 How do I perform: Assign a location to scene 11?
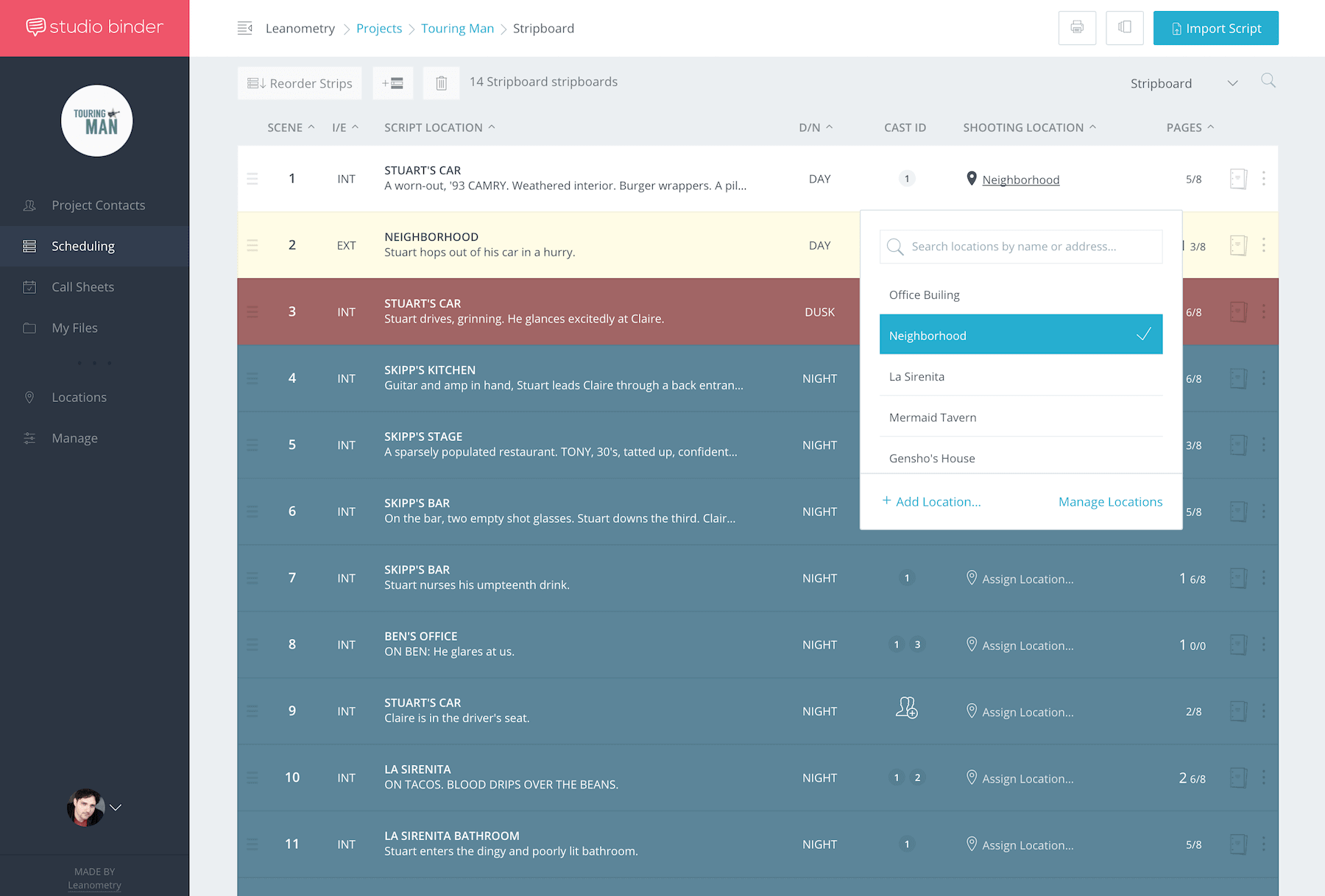[1020, 844]
